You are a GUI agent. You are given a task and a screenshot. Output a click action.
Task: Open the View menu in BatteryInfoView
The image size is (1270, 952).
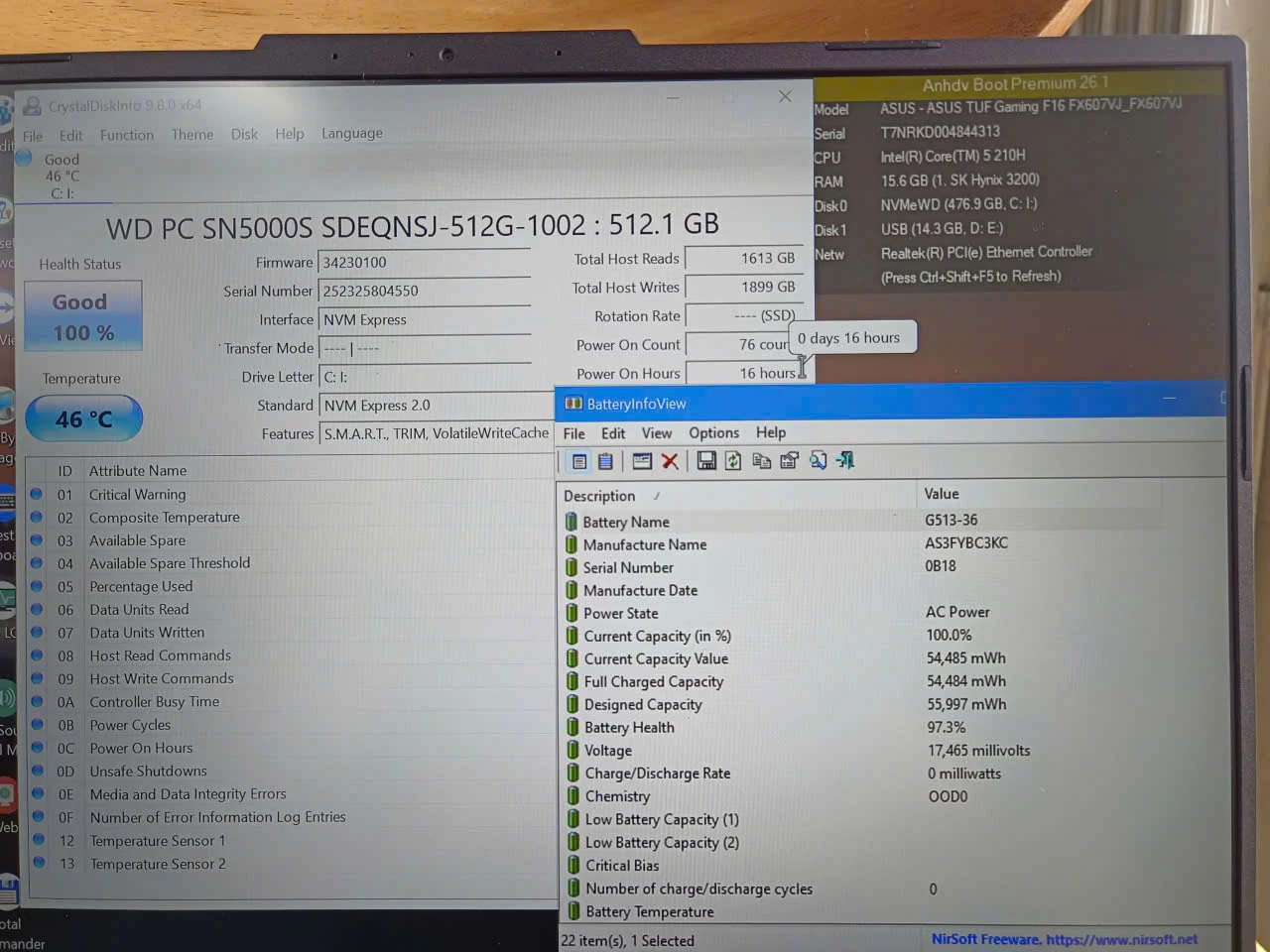click(657, 433)
